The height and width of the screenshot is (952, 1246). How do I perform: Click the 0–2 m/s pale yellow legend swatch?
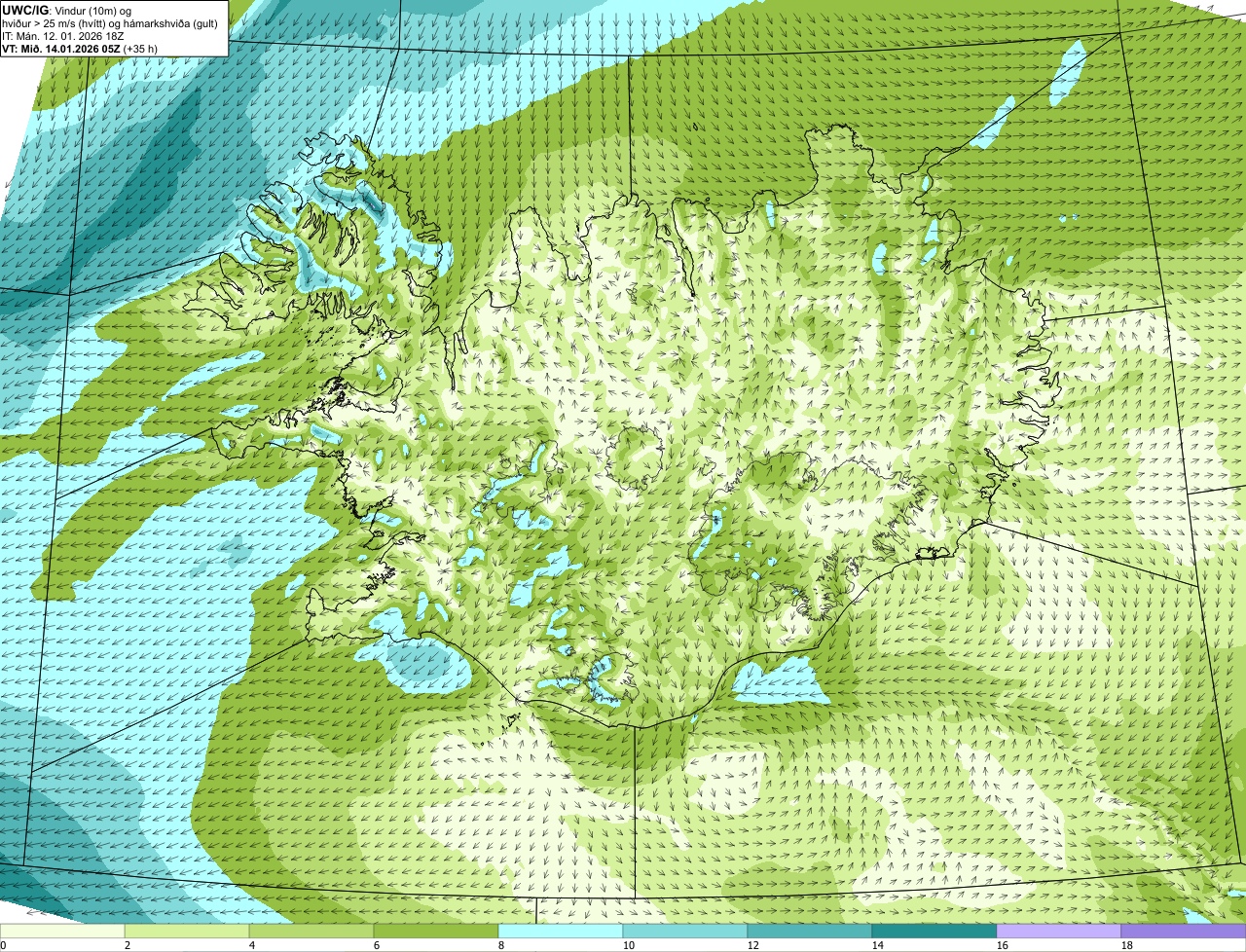[x=62, y=931]
